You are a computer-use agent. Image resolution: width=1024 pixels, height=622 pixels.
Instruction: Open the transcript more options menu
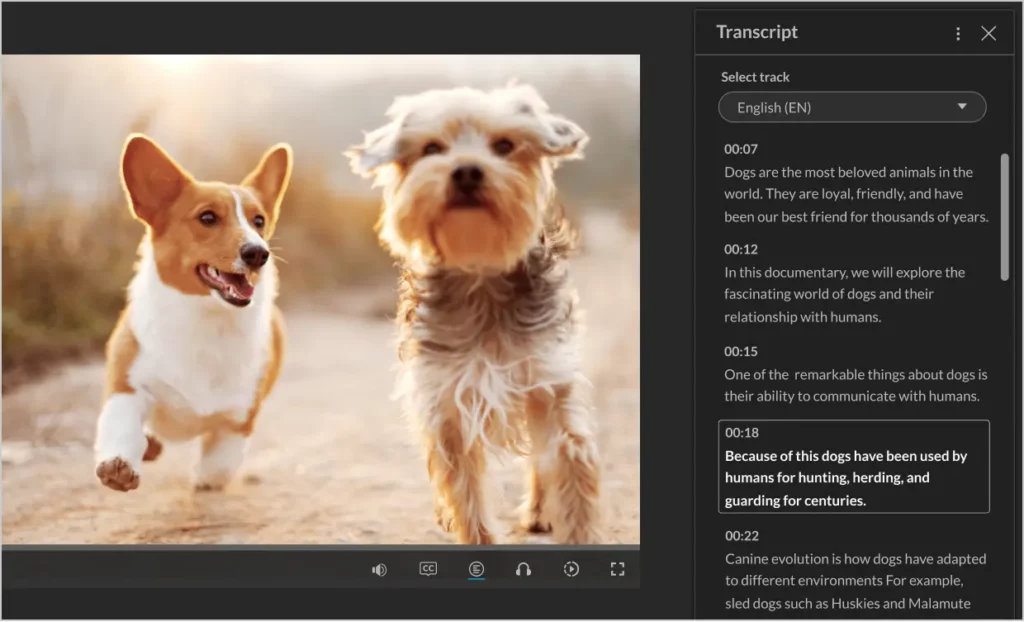[958, 34]
